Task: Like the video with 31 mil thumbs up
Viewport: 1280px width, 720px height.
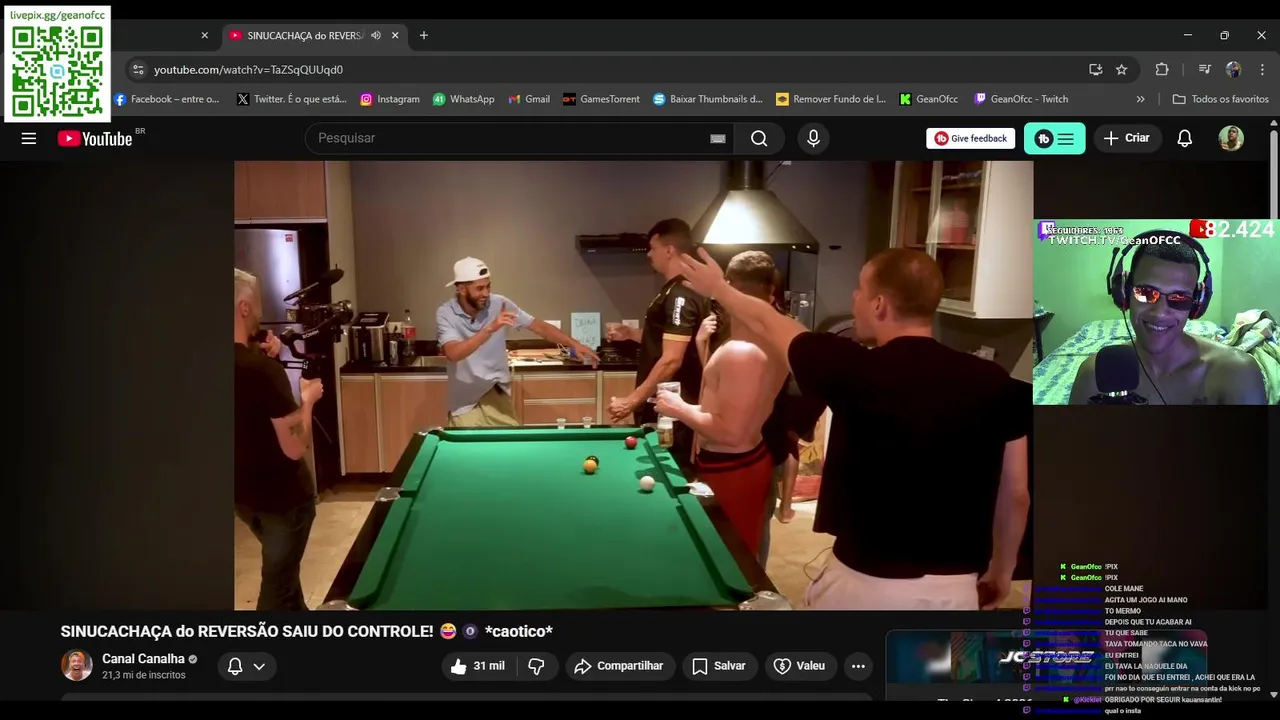Action: tap(478, 666)
